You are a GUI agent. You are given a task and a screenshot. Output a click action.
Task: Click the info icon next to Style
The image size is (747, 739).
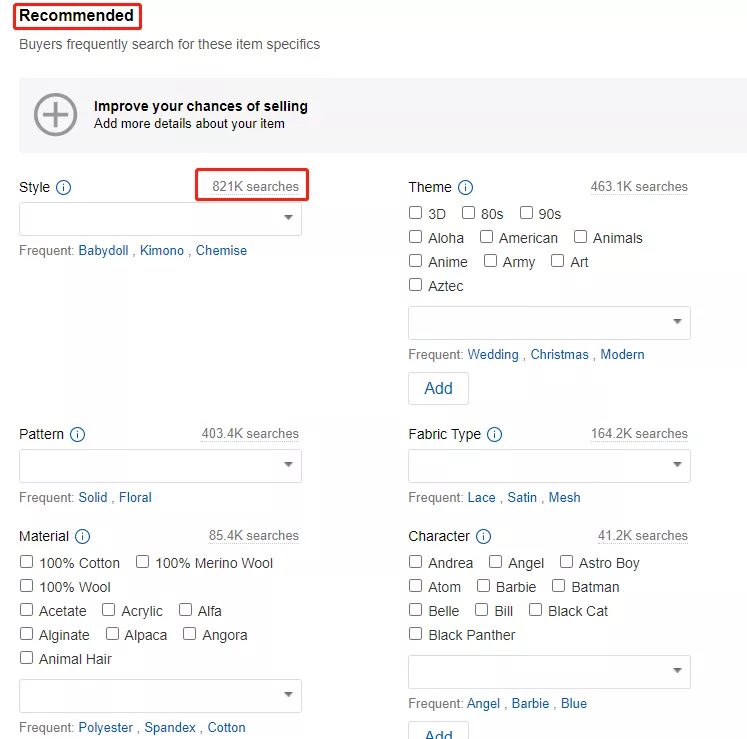(x=64, y=187)
